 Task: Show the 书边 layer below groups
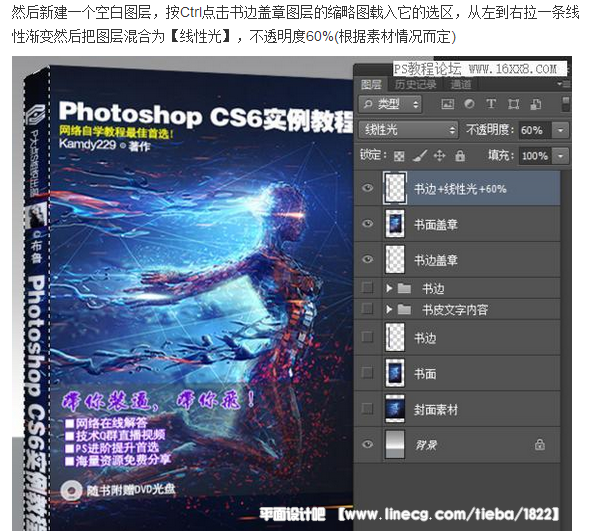(x=367, y=337)
